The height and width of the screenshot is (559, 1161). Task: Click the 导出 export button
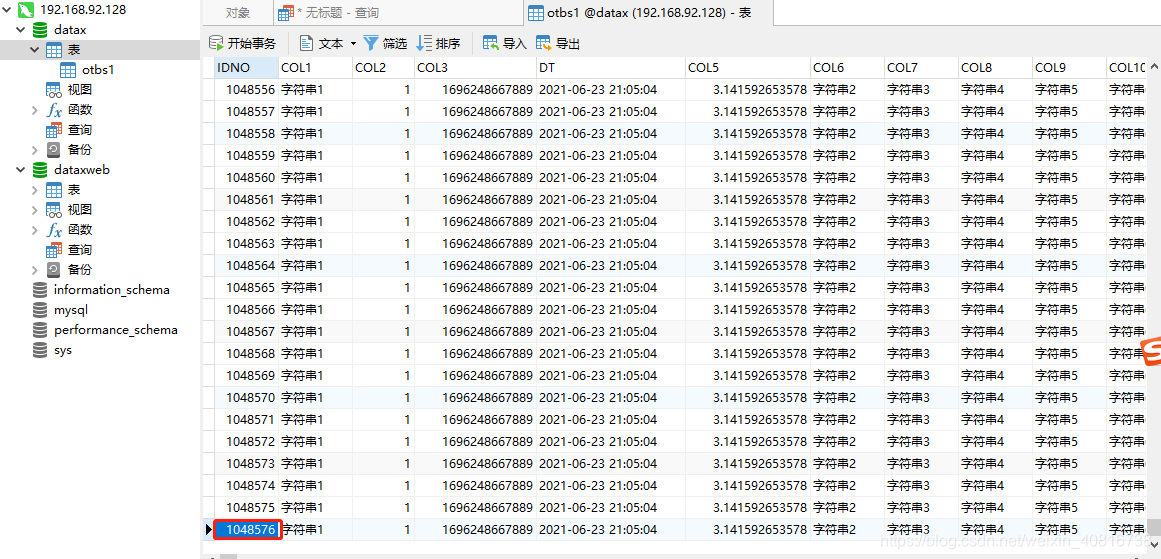point(558,44)
